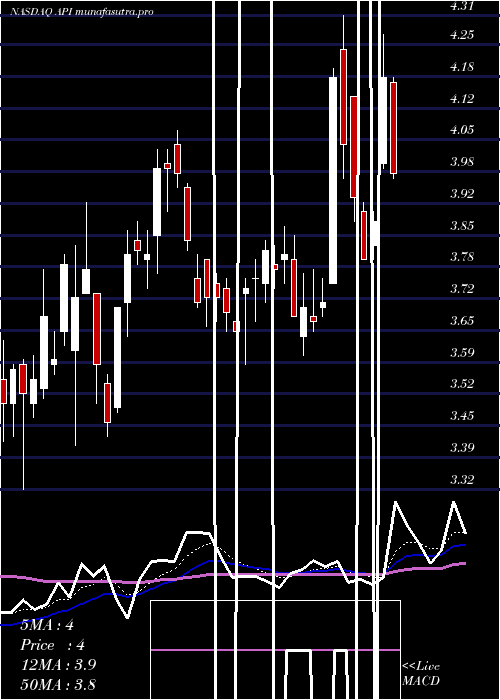Click the 3.72 price axis label
Image resolution: width=500 pixels, height=700 pixels.
click(x=463, y=288)
